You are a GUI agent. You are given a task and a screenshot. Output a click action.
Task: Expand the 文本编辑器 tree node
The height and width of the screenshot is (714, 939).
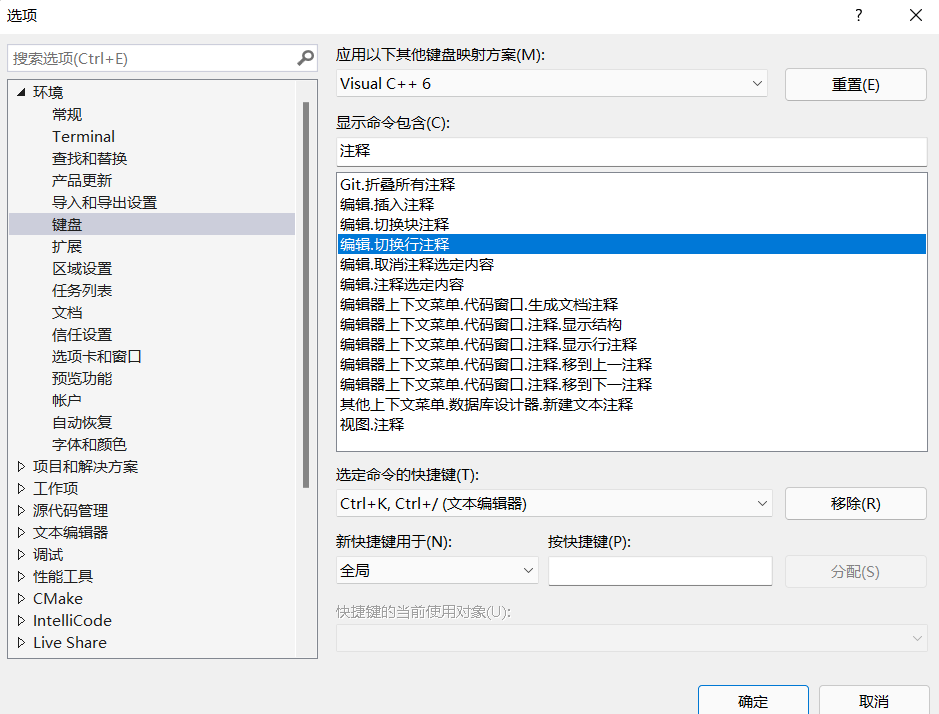(22, 532)
